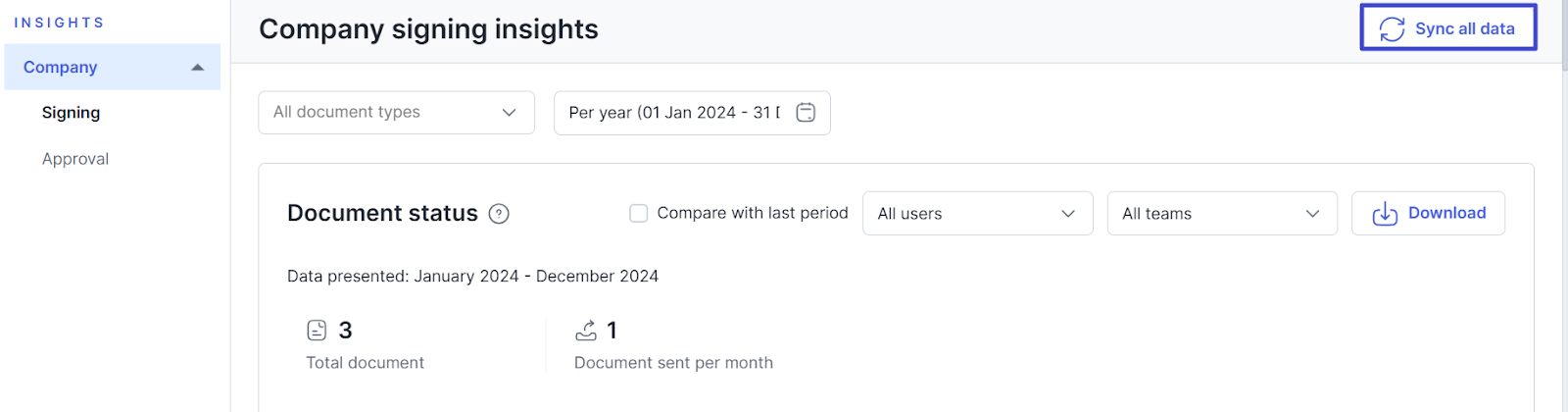Click the Compare with last period label

click(x=752, y=213)
